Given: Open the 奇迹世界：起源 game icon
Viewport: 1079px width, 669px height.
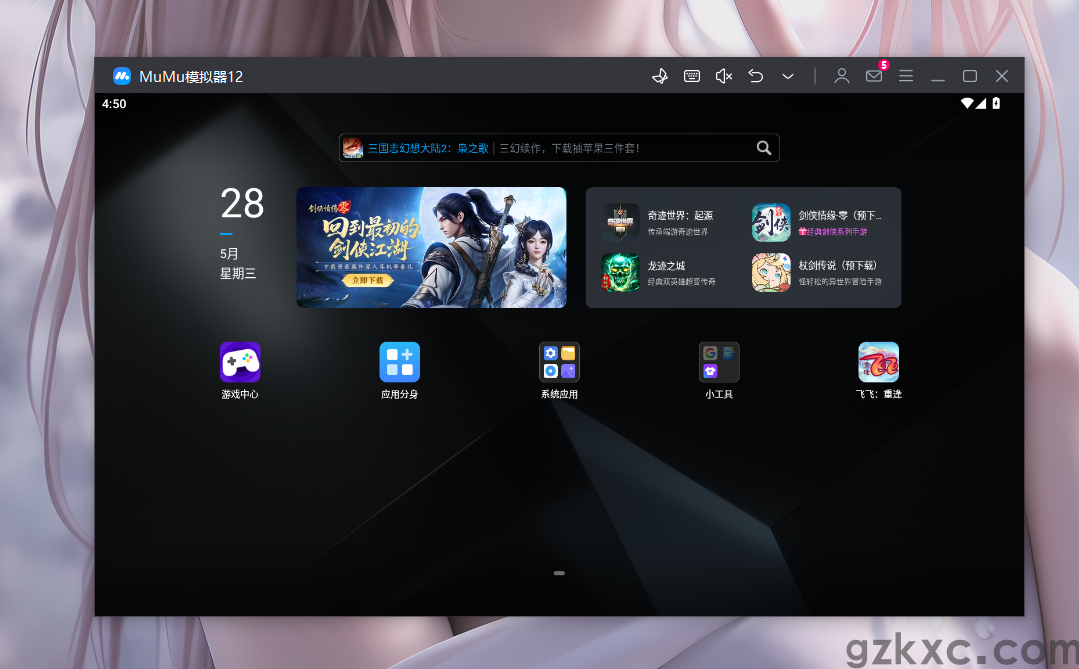Looking at the screenshot, I should point(620,222).
